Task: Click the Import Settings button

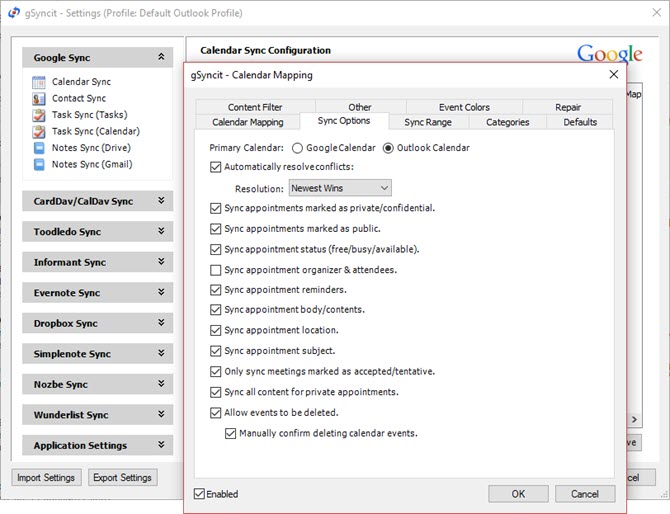Action: click(46, 478)
